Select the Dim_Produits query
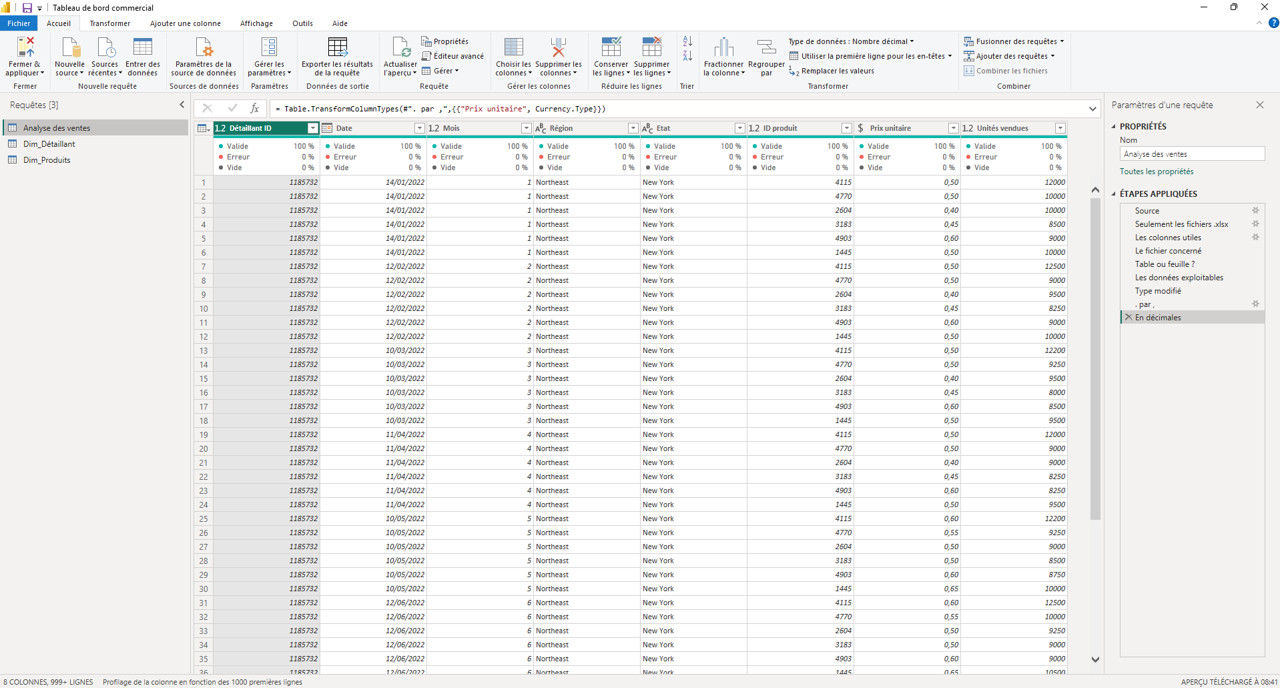1280x688 pixels. [47, 160]
